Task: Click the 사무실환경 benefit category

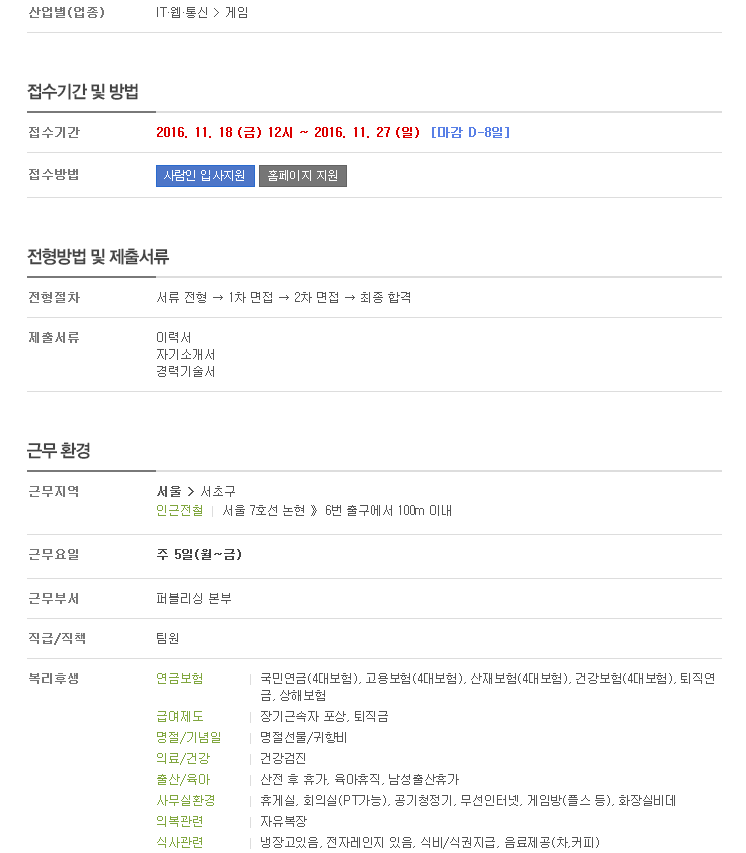Action: [186, 800]
